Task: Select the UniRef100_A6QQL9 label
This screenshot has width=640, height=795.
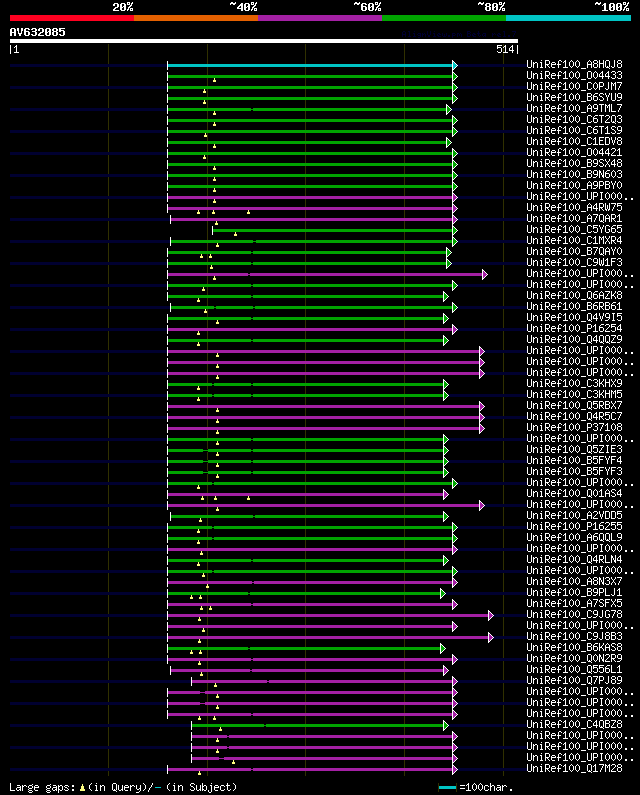Action: click(574, 537)
